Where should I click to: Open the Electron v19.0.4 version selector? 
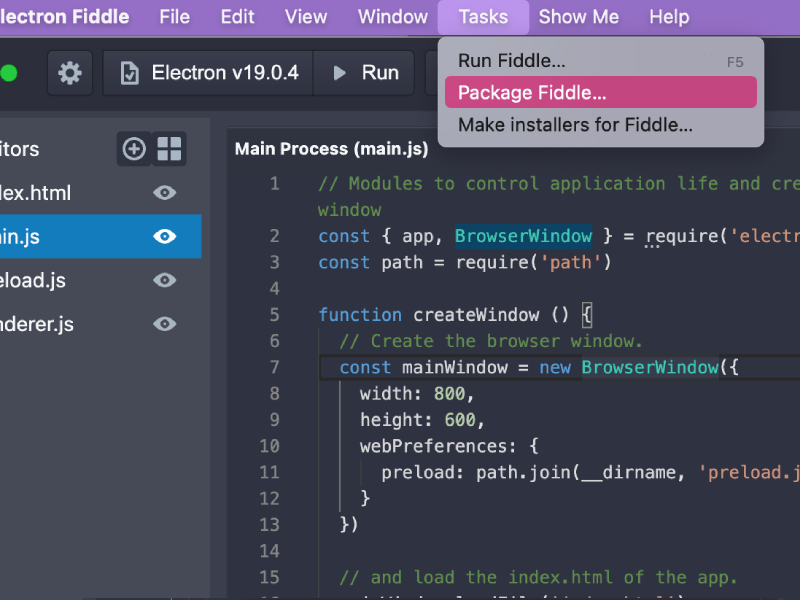click(208, 73)
